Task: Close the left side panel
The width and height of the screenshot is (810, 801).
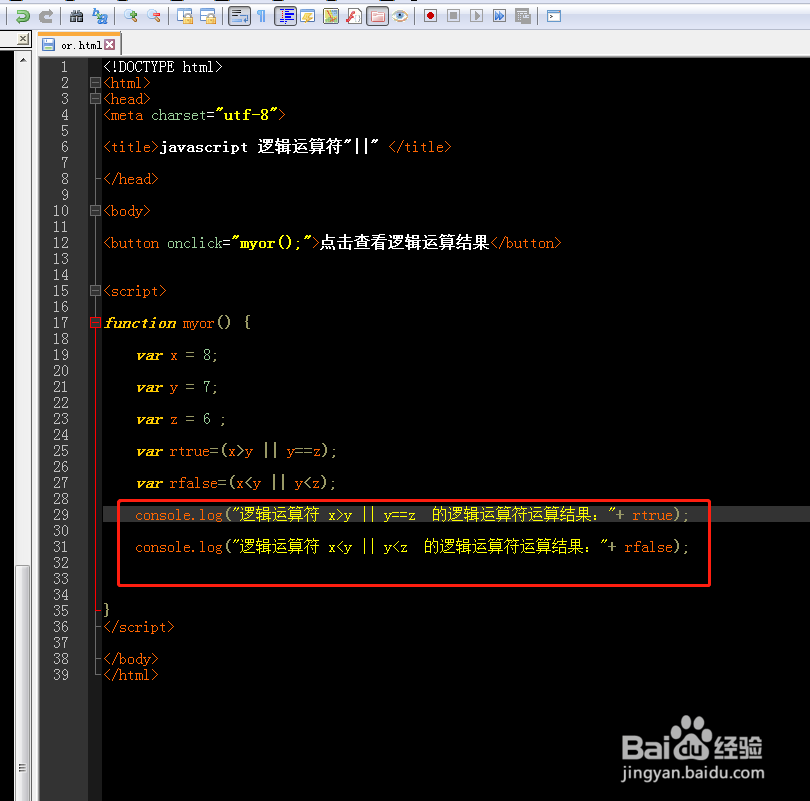Action: coord(23,39)
